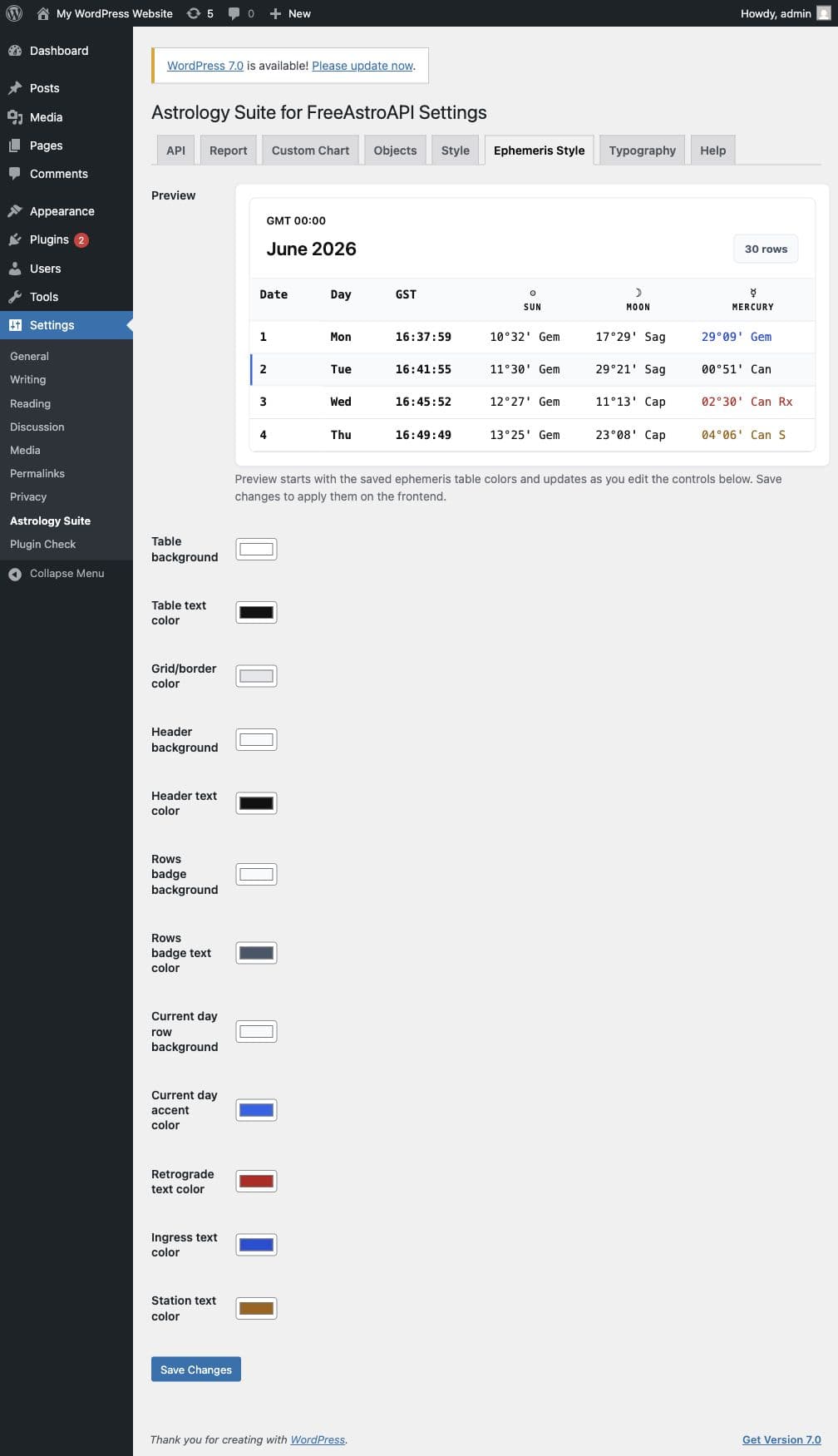Switch to the API tab

point(175,151)
